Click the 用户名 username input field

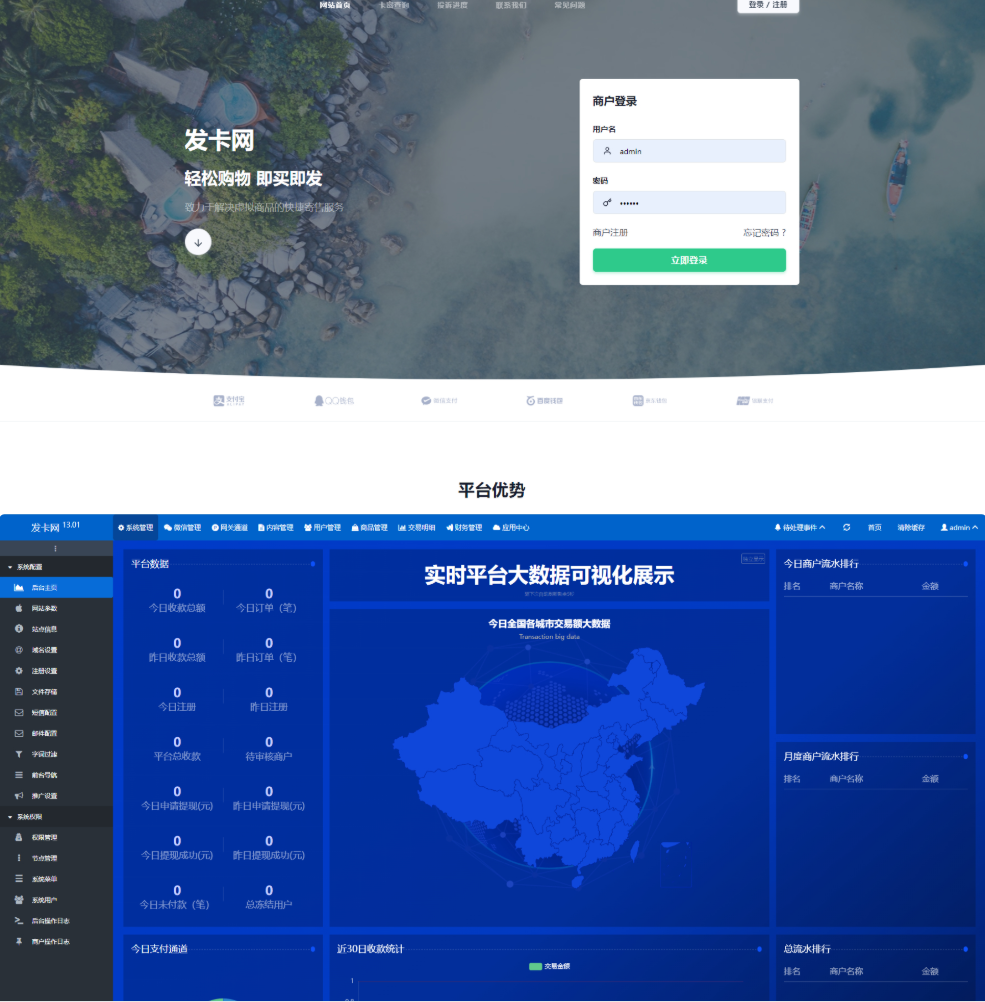[689, 150]
